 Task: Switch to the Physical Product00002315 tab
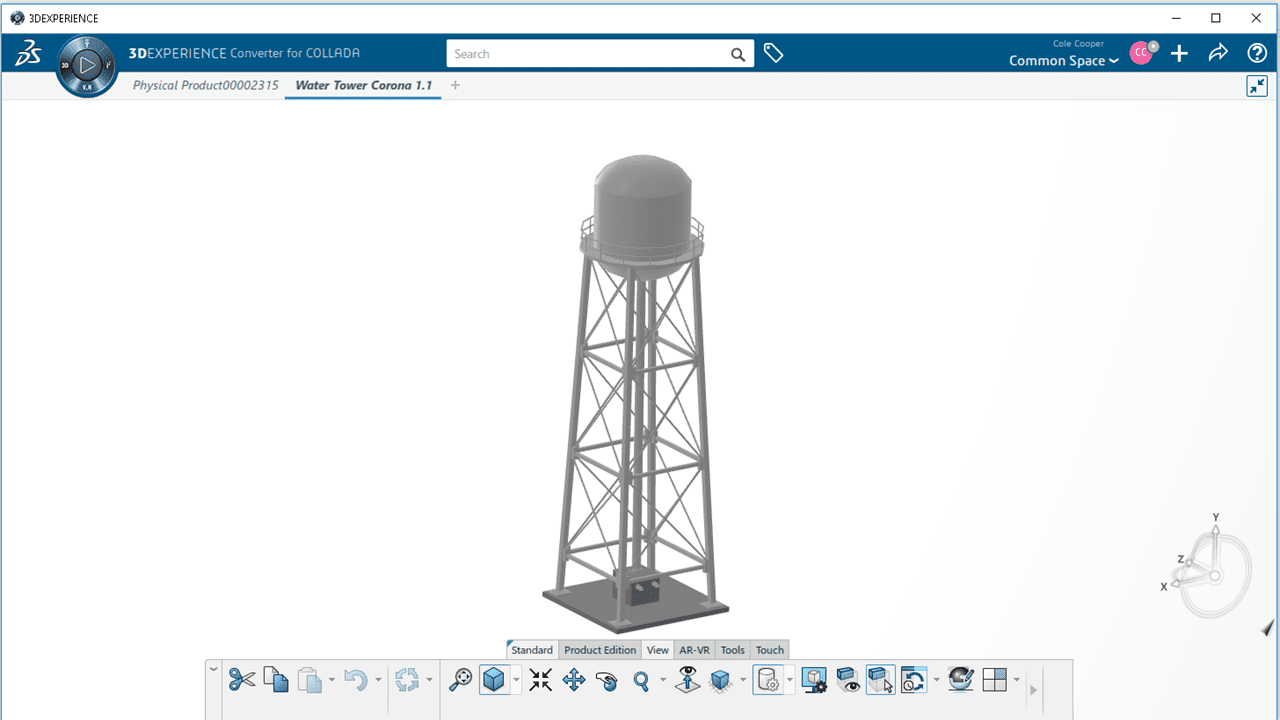coord(206,85)
